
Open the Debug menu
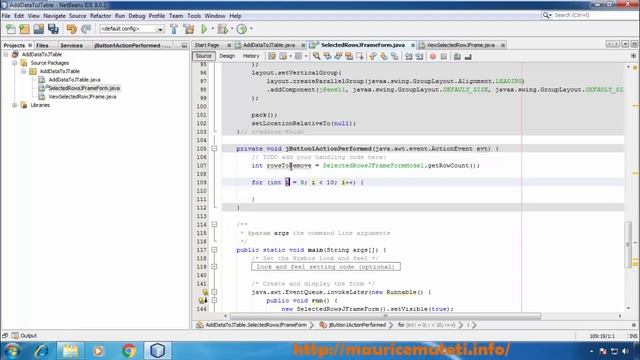[137, 16]
